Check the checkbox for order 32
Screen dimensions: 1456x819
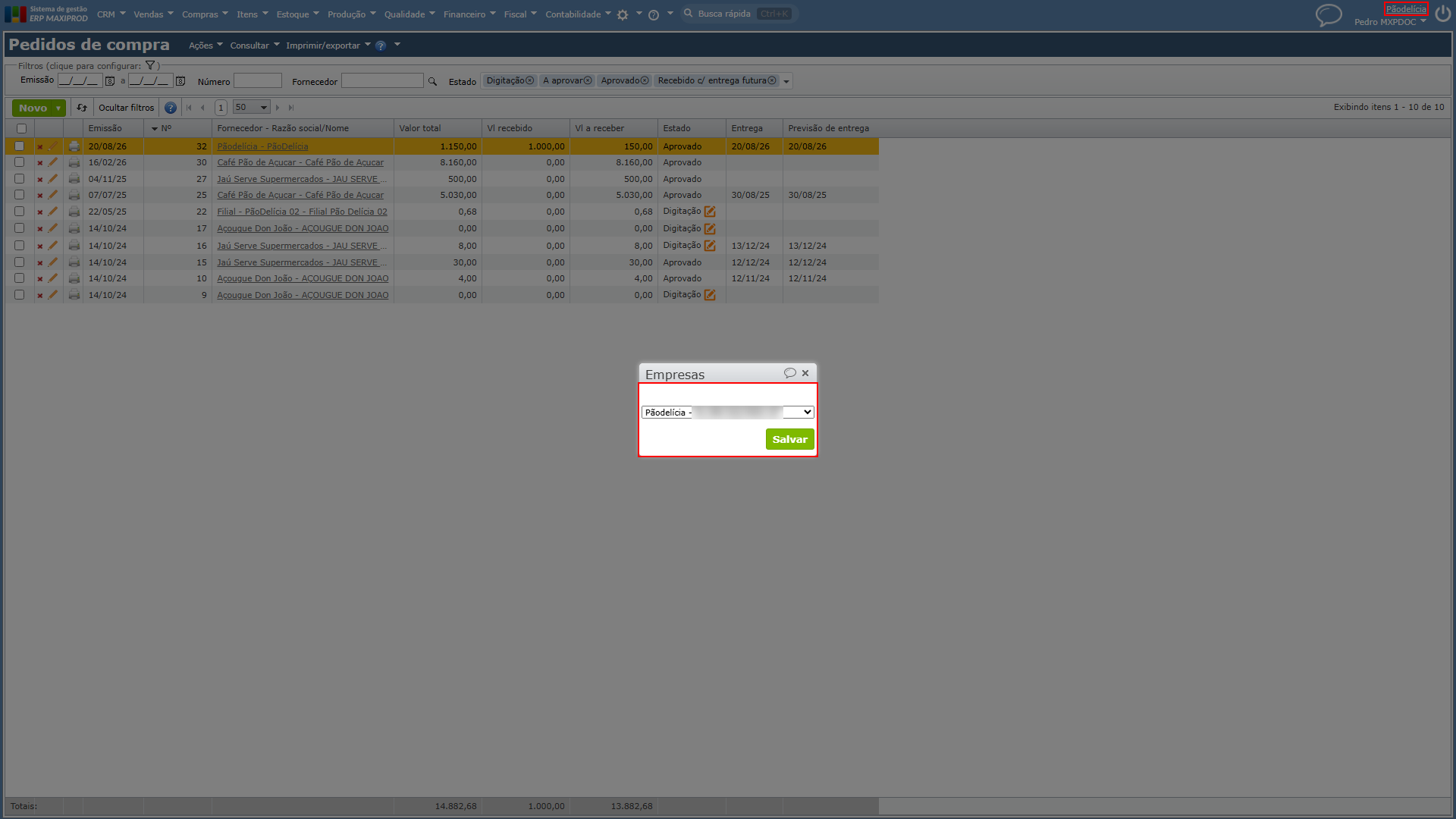19,146
